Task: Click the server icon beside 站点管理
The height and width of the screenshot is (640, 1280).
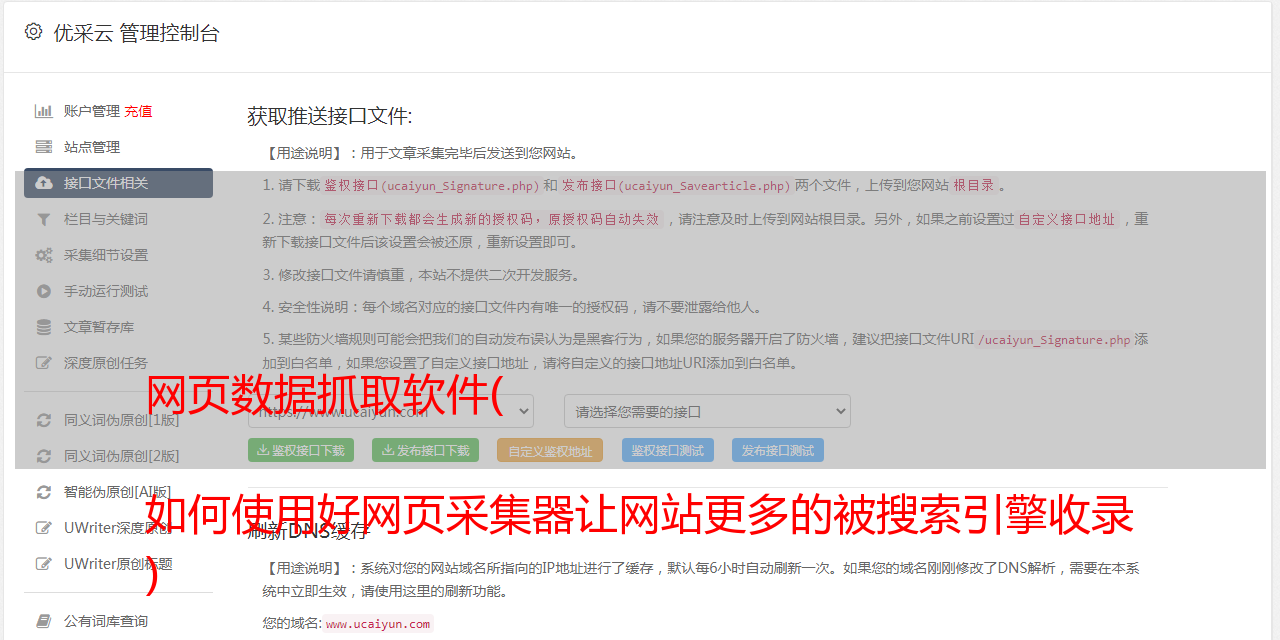Action: [44, 147]
